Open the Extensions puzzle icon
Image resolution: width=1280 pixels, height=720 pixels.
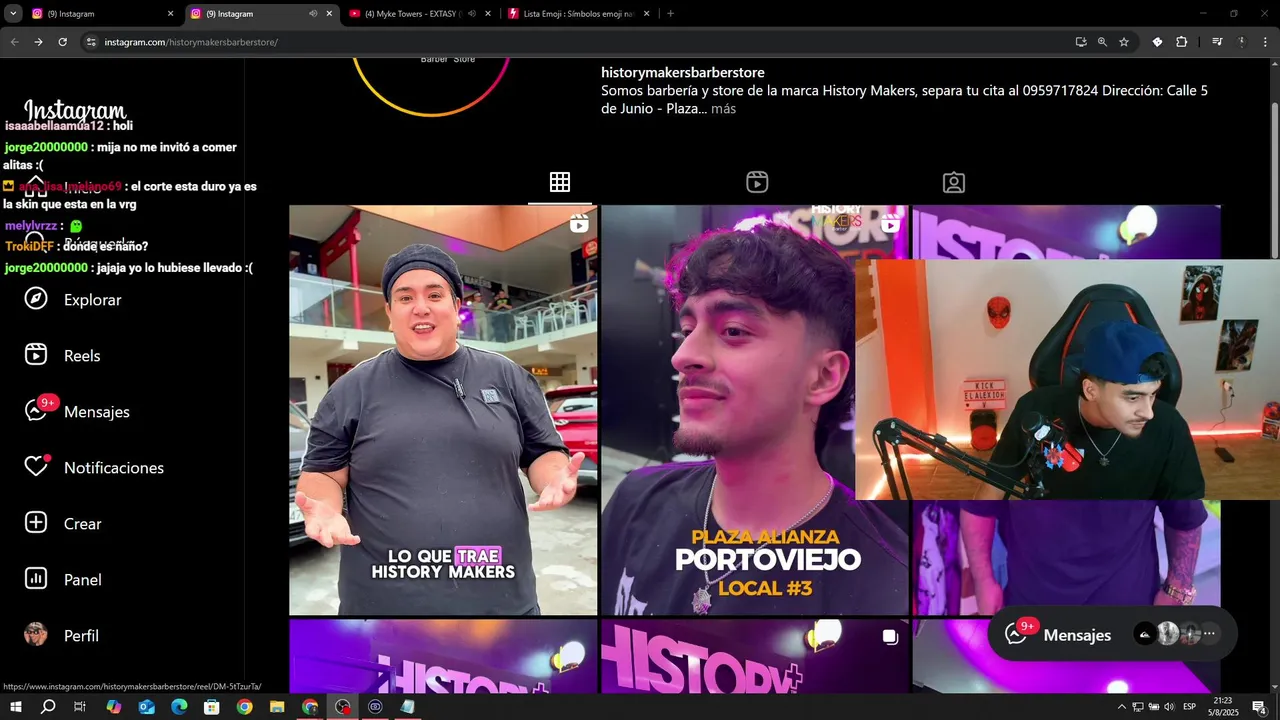click(1181, 42)
